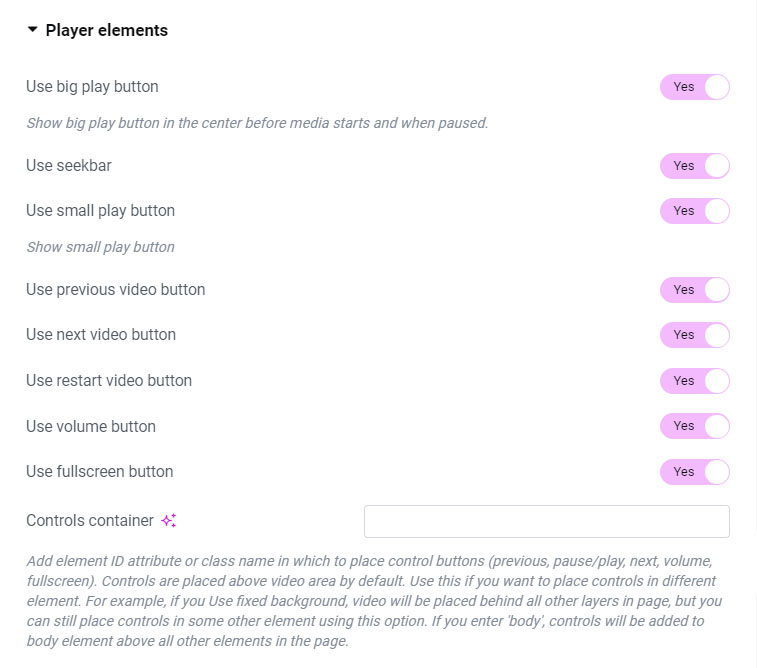Turn off the Use seekbar toggle
Image resolution: width=757 pixels, height=668 pixels.
pyautogui.click(x=694, y=166)
